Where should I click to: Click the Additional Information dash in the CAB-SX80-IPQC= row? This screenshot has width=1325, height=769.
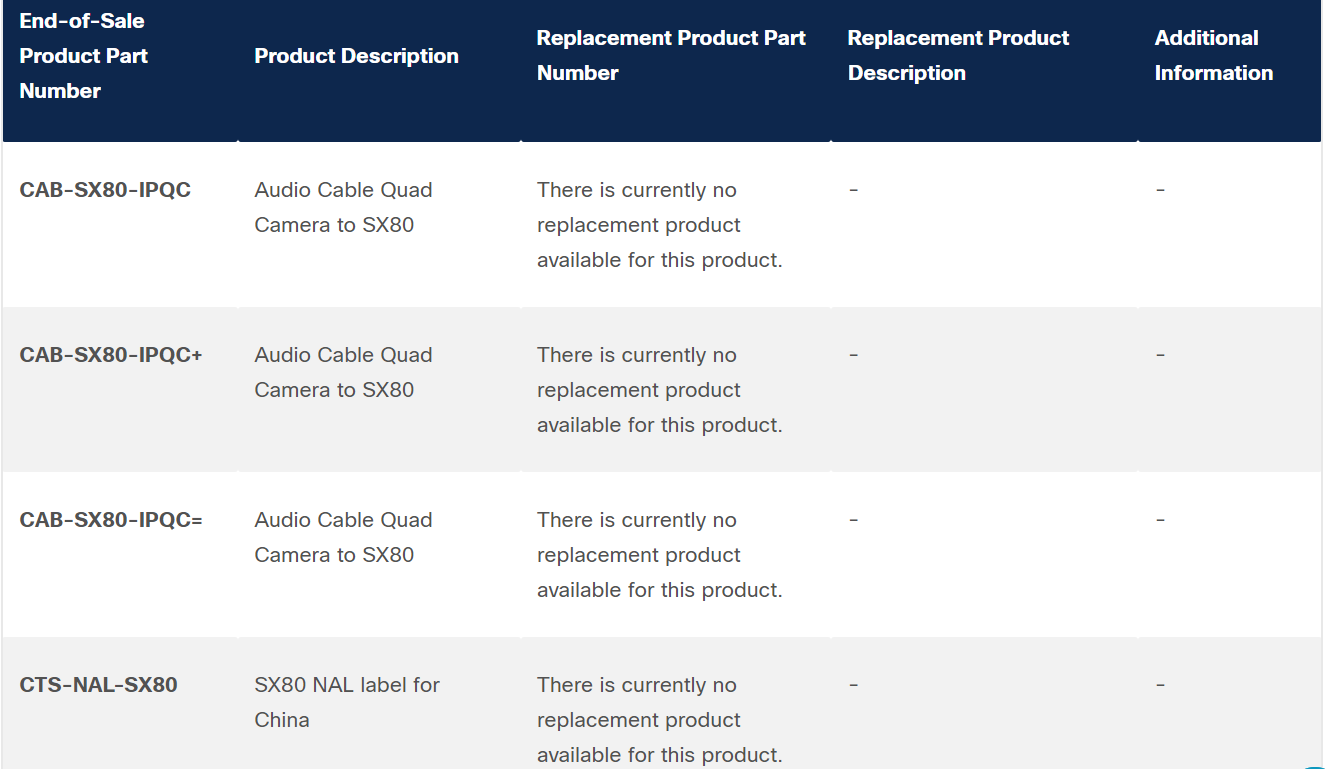pyautogui.click(x=1160, y=520)
